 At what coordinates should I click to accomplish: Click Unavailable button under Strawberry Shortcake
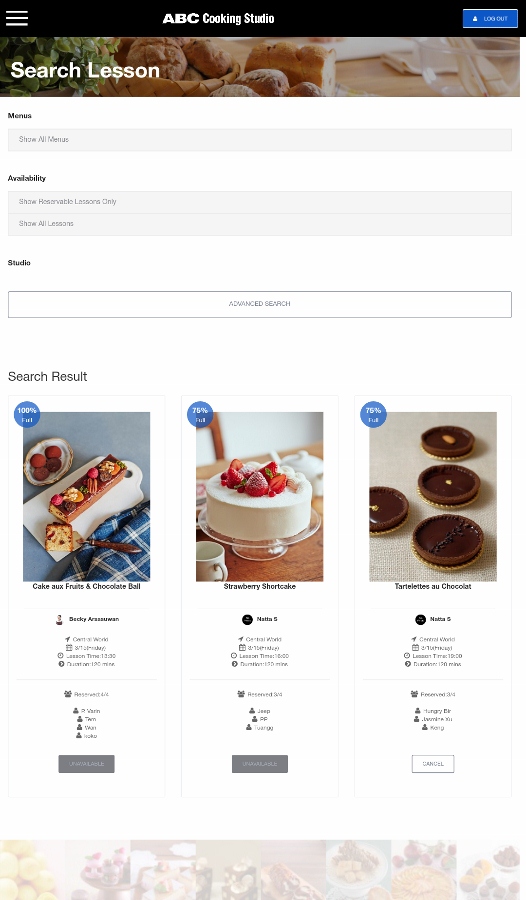click(260, 764)
